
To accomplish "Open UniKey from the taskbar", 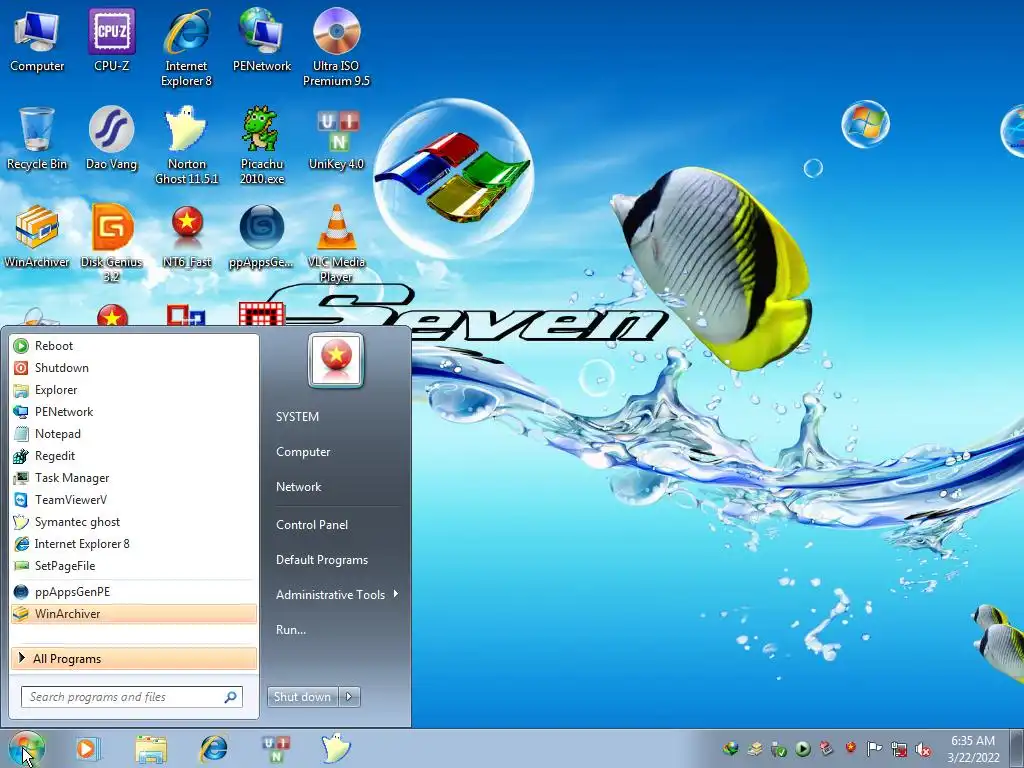I will (276, 748).
